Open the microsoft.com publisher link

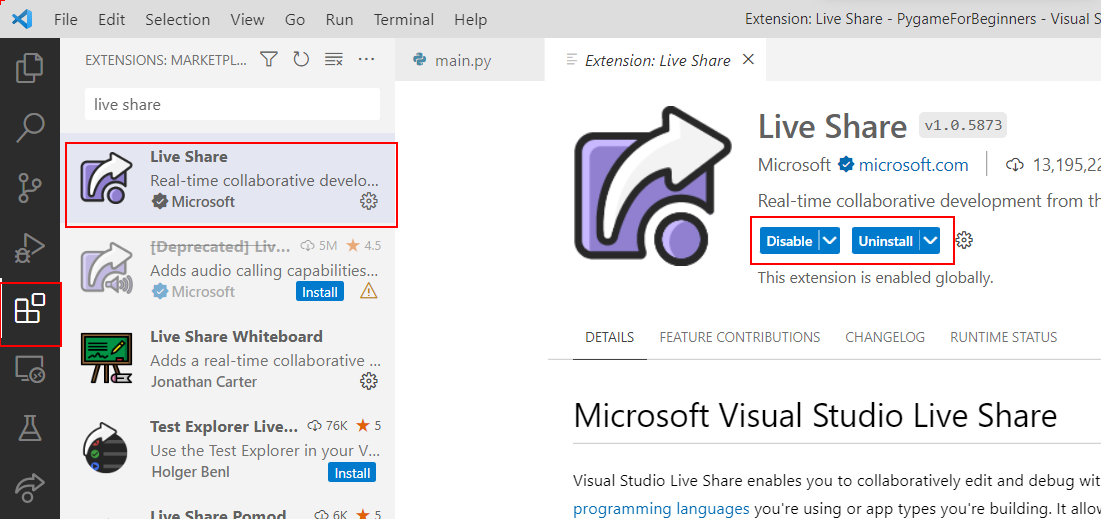[914, 166]
